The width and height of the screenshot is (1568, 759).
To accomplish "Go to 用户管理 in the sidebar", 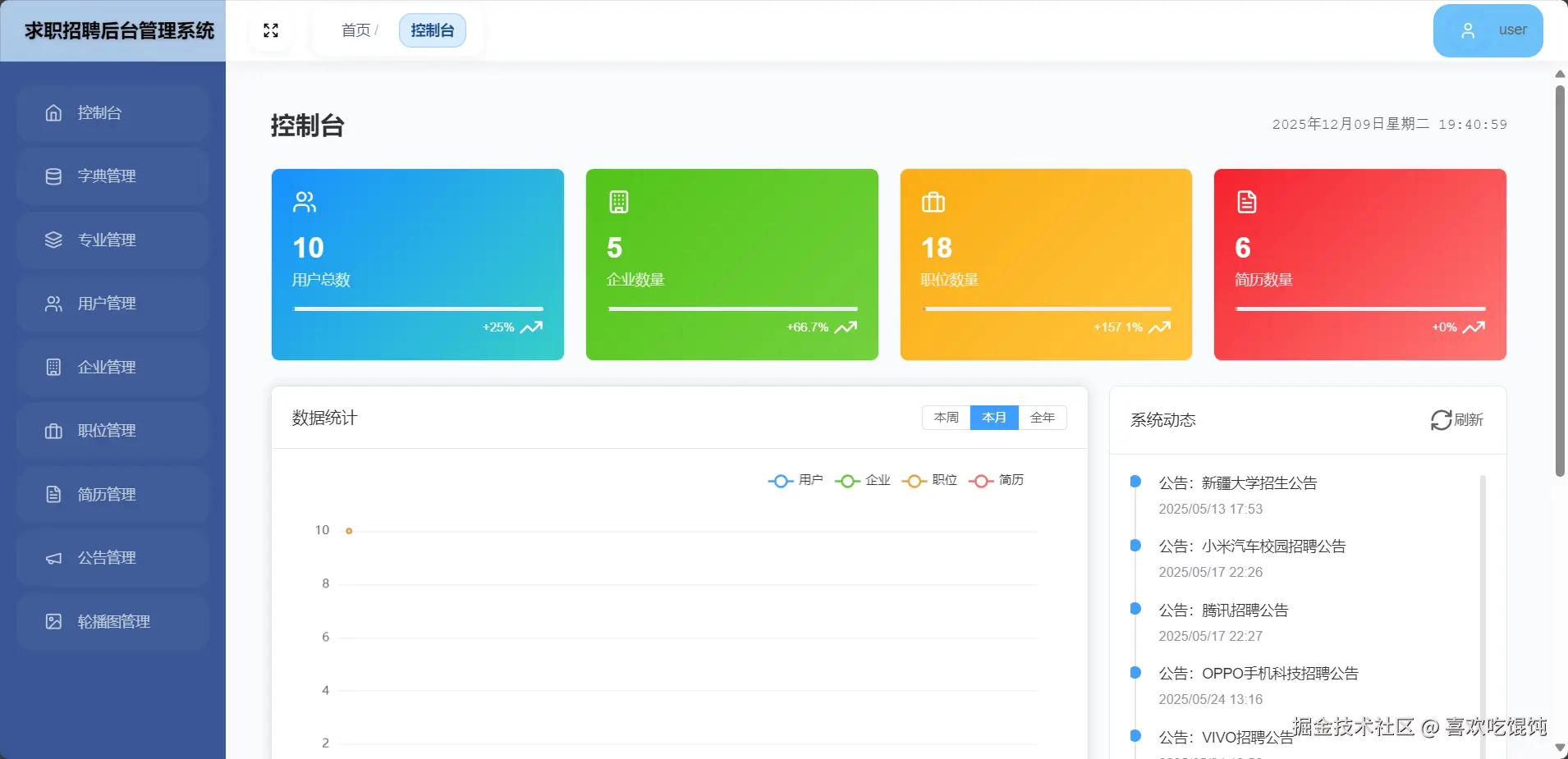I will [112, 304].
